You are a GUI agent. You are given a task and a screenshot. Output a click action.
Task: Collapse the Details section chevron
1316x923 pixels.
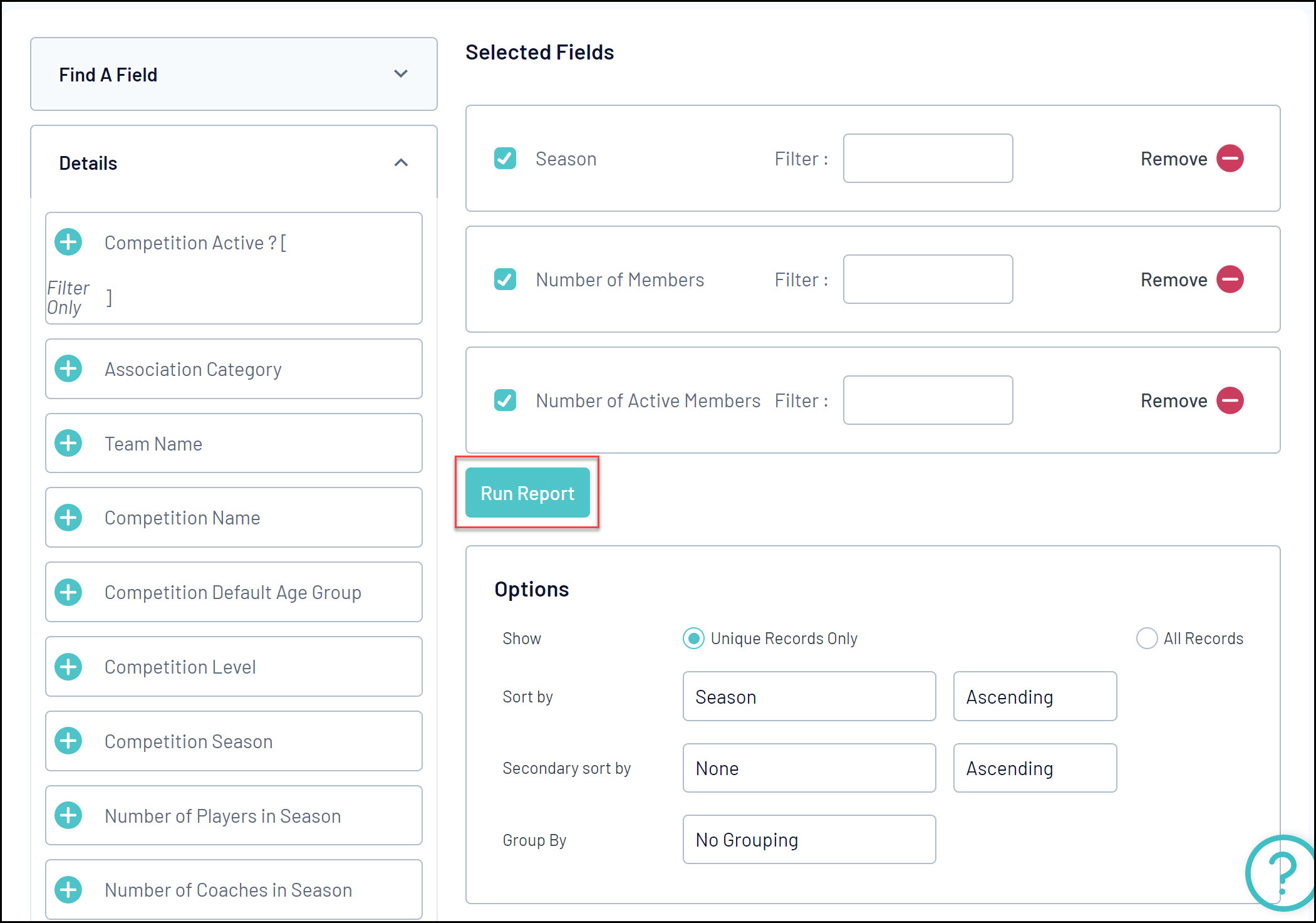[x=401, y=163]
